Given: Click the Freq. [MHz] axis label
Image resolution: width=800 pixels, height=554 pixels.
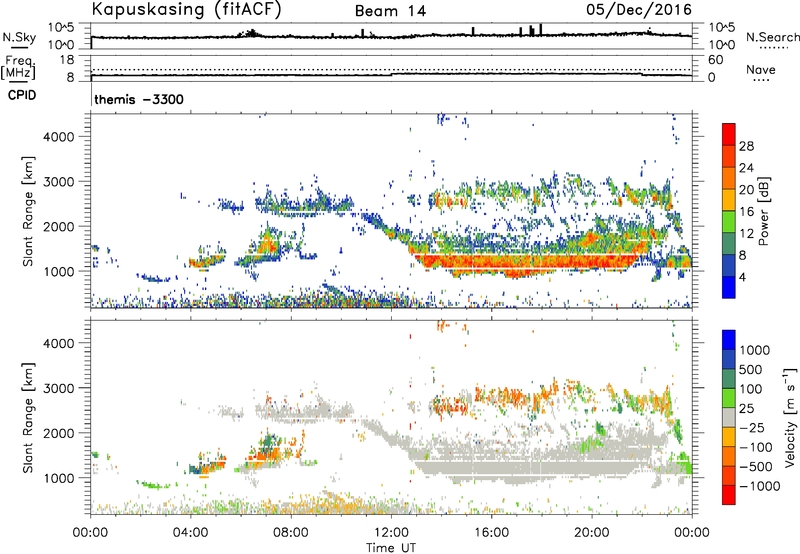Looking at the screenshot, I should pos(18,67).
